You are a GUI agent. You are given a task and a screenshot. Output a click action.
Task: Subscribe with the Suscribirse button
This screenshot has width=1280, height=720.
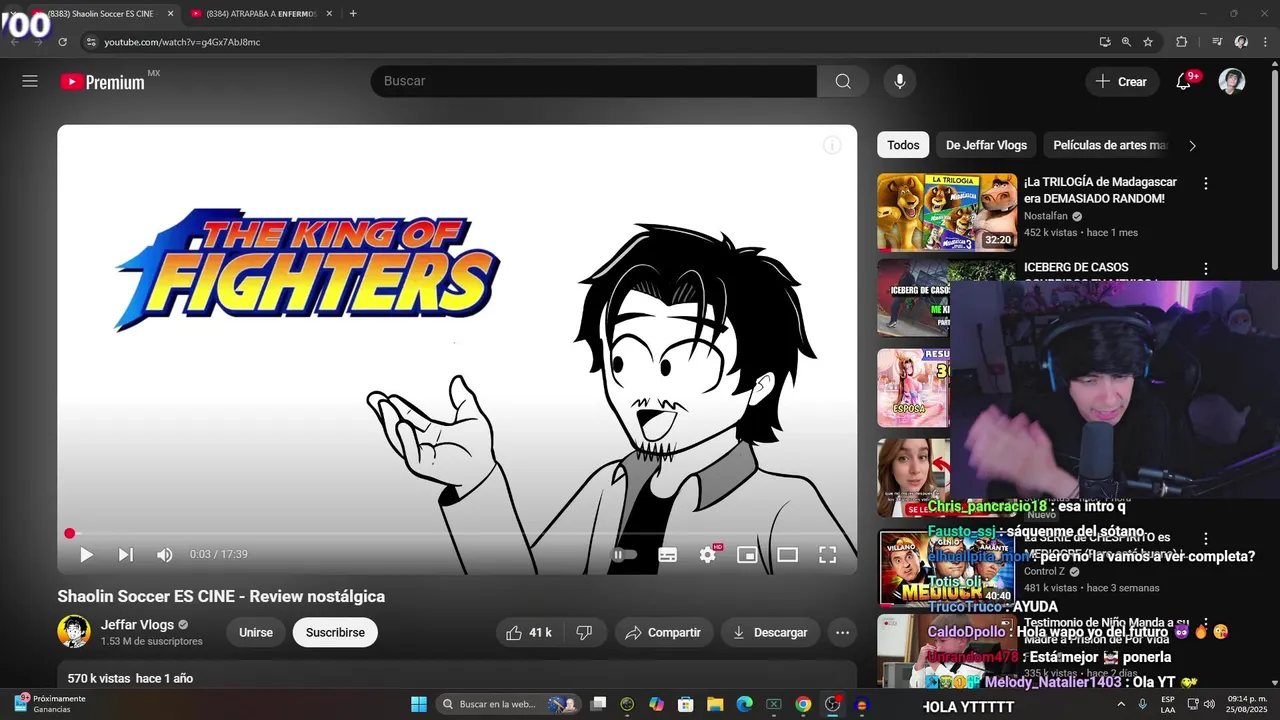(x=335, y=632)
